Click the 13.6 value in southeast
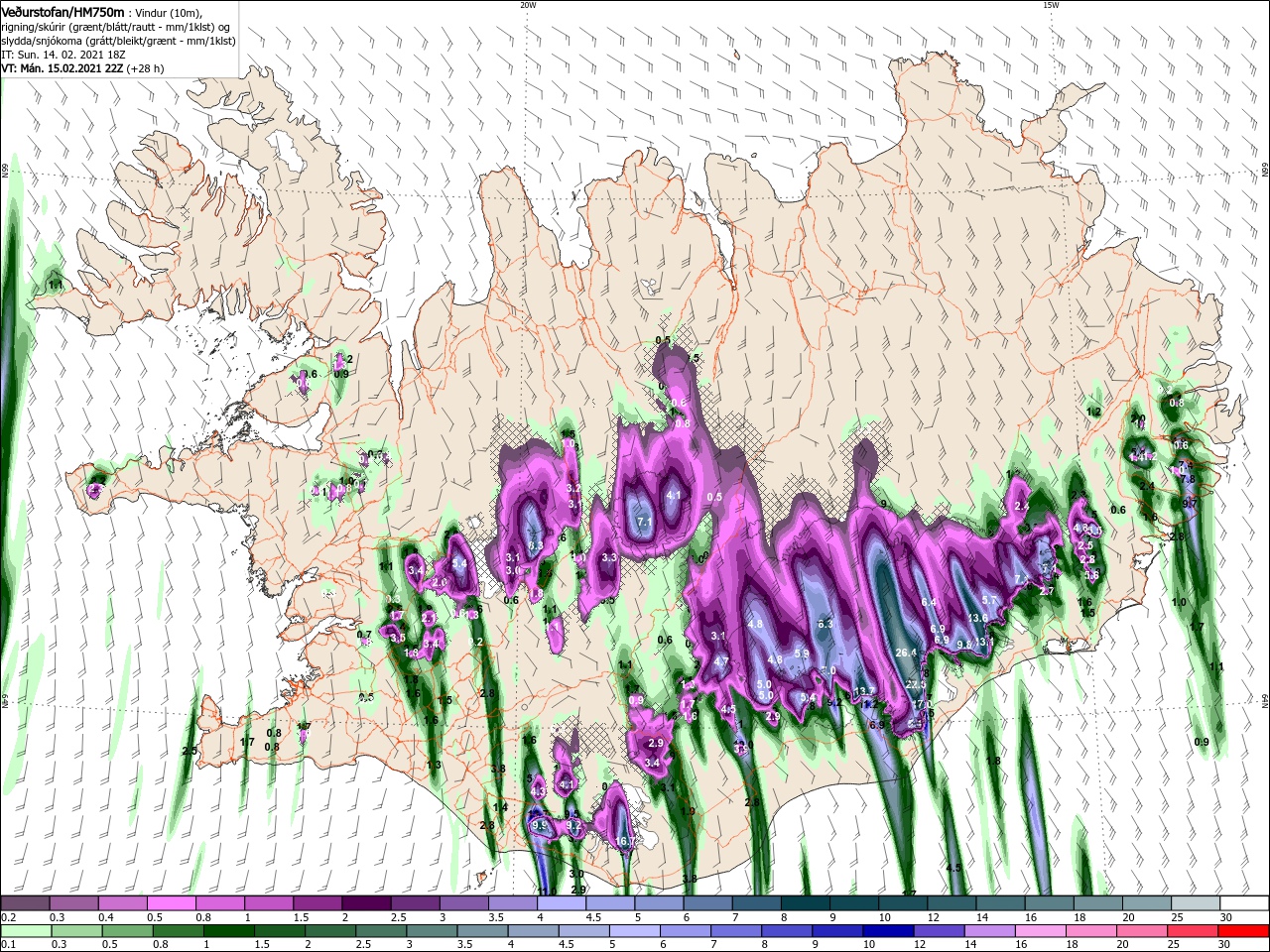This screenshot has width=1270, height=952. click(x=977, y=618)
